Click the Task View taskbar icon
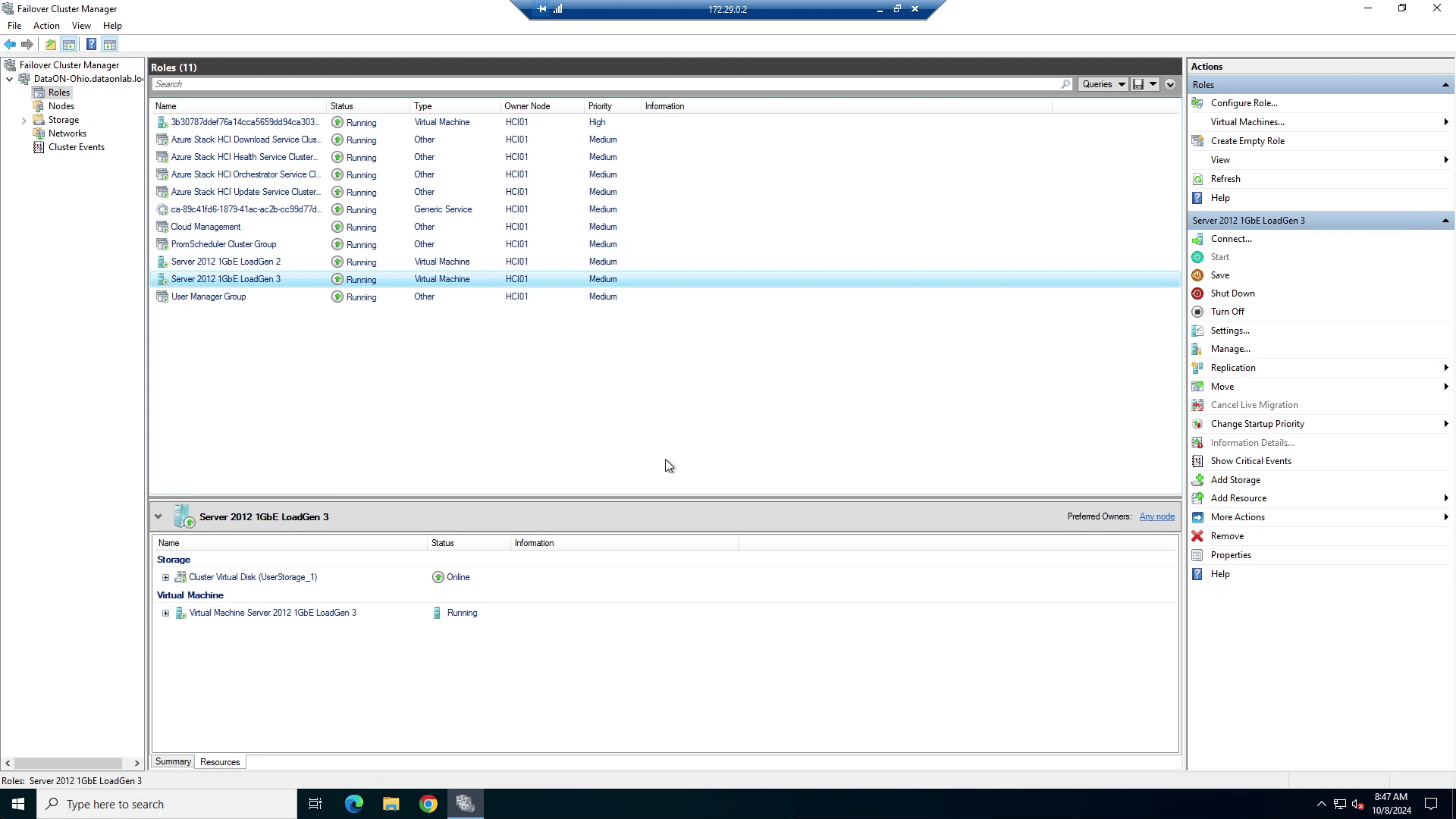This screenshot has width=1456, height=819. (315, 804)
